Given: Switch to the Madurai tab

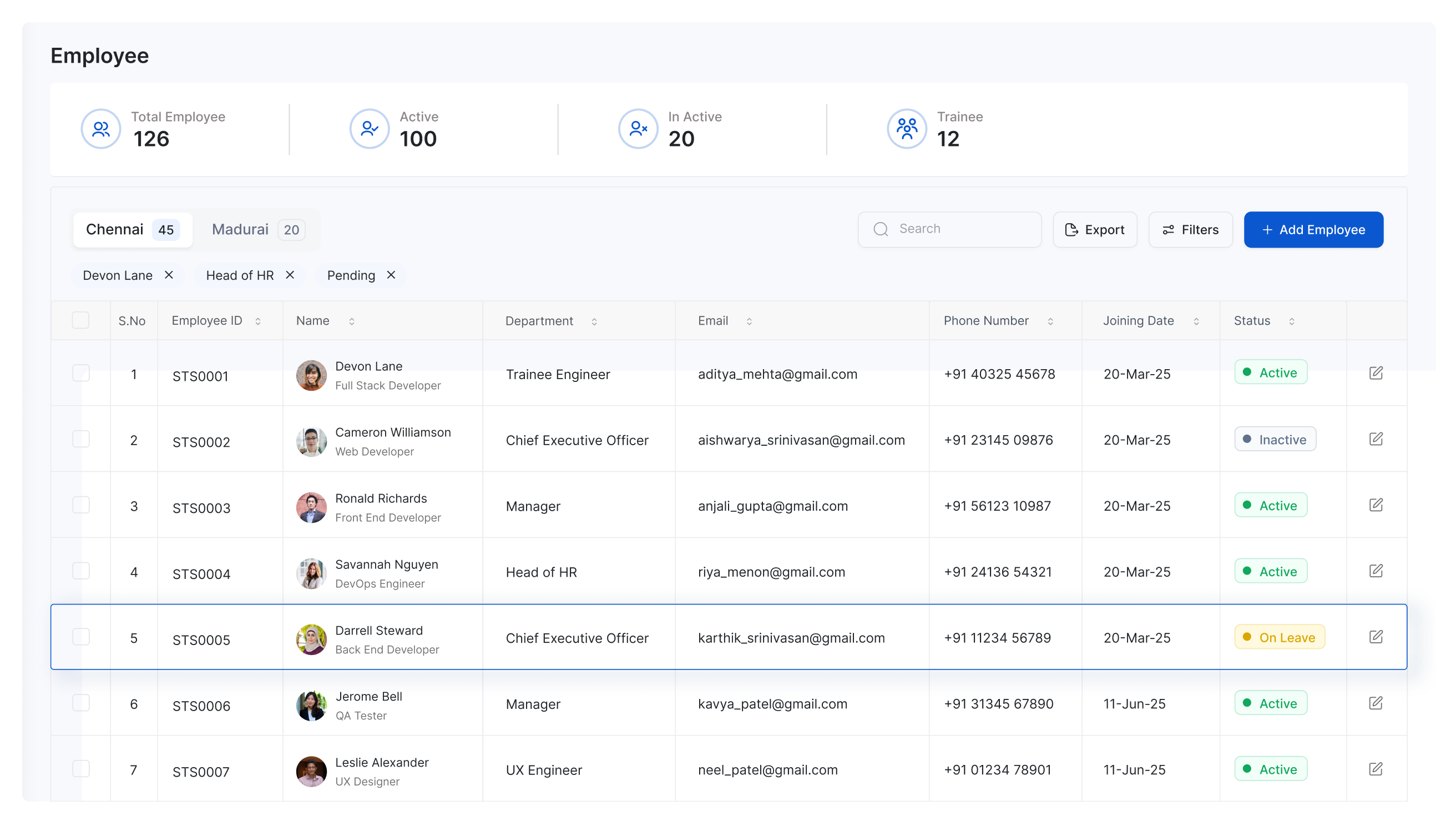Looking at the screenshot, I should tap(258, 230).
